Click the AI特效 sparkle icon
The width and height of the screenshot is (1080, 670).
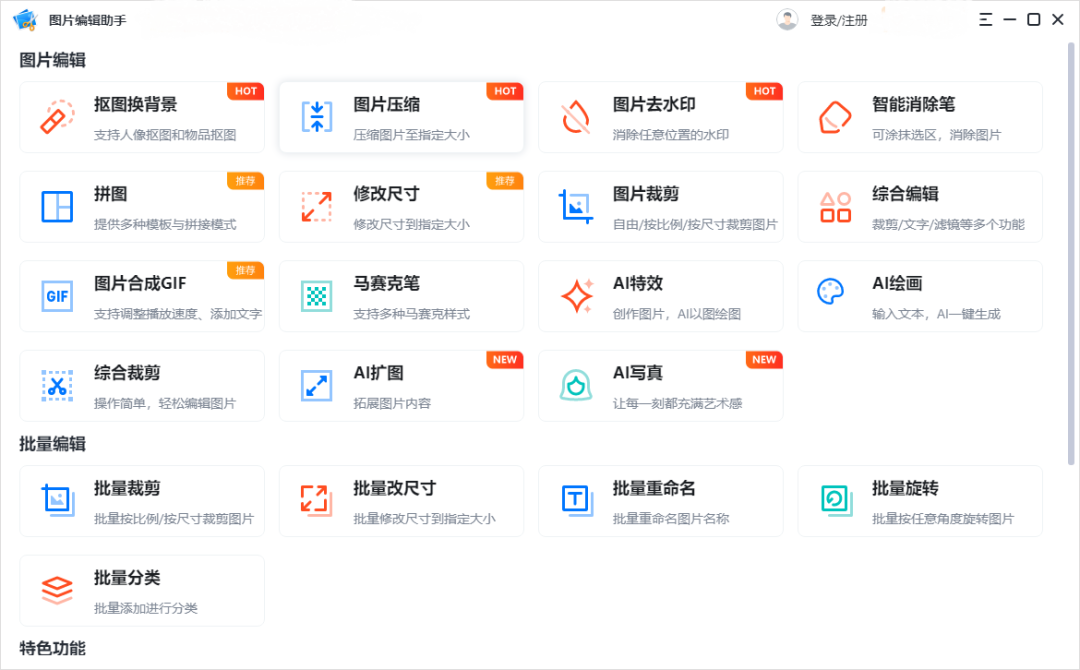(577, 296)
